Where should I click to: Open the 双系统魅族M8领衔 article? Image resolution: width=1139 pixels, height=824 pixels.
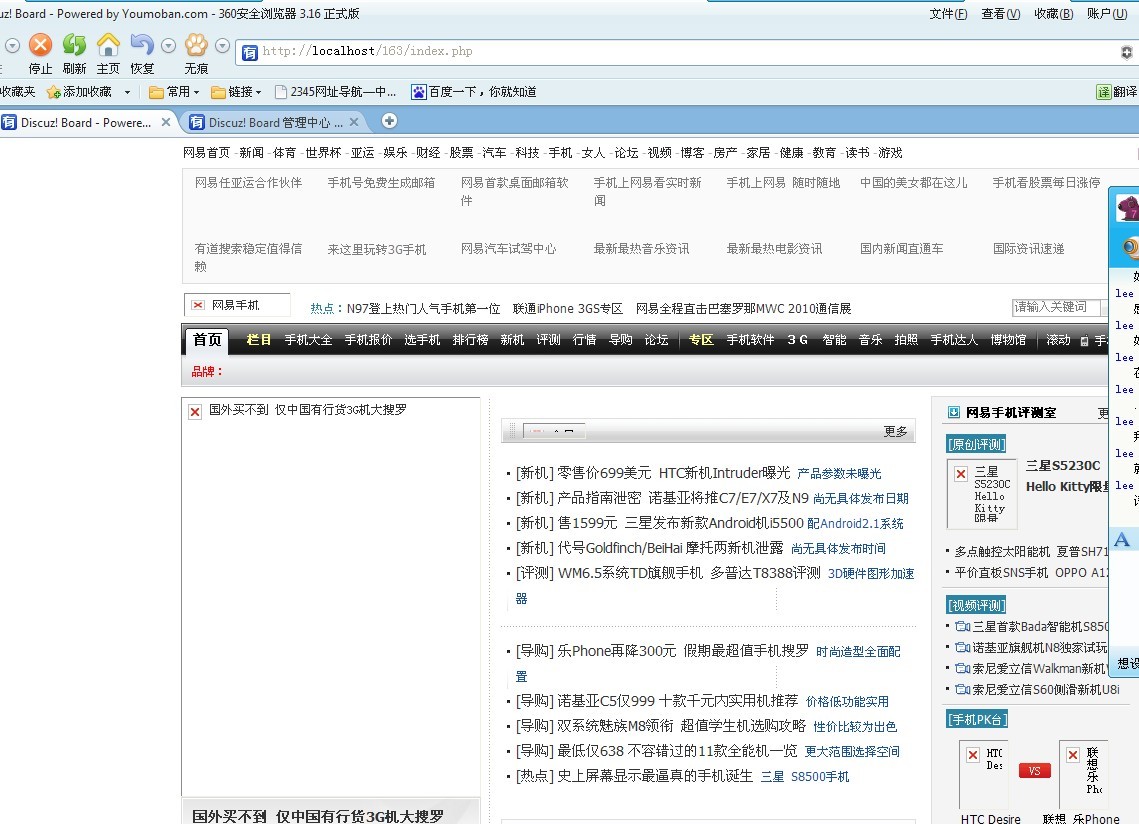point(681,726)
